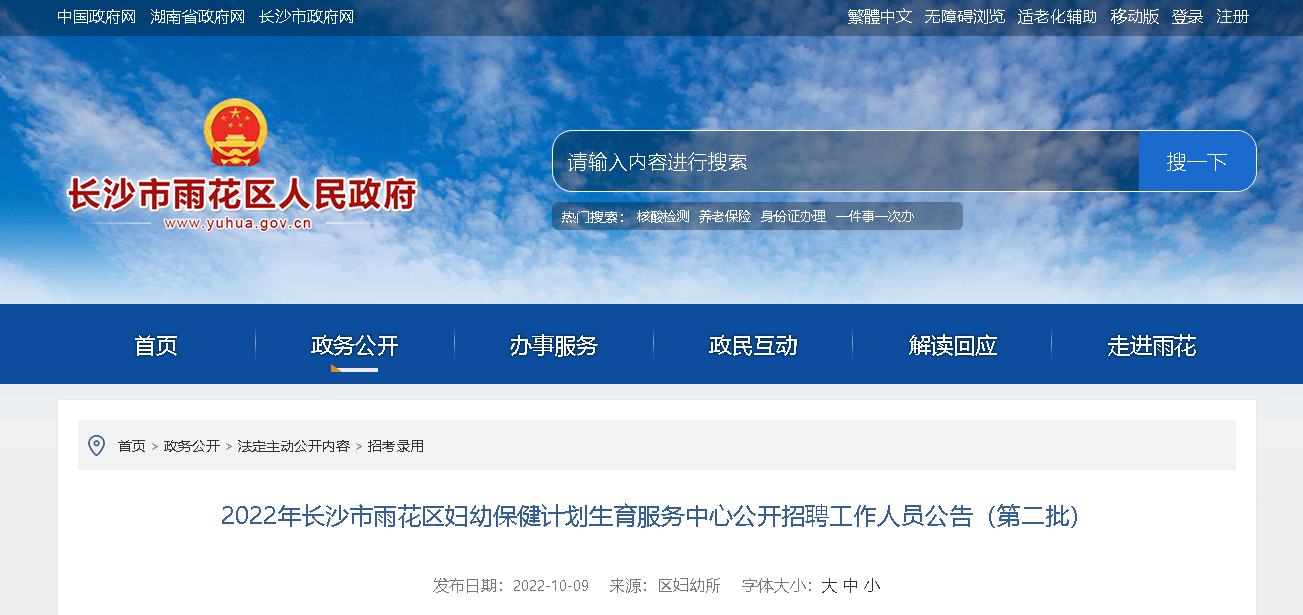Image resolution: width=1303 pixels, height=615 pixels.
Task: Open the 首页 nav tab
Action: point(156,346)
